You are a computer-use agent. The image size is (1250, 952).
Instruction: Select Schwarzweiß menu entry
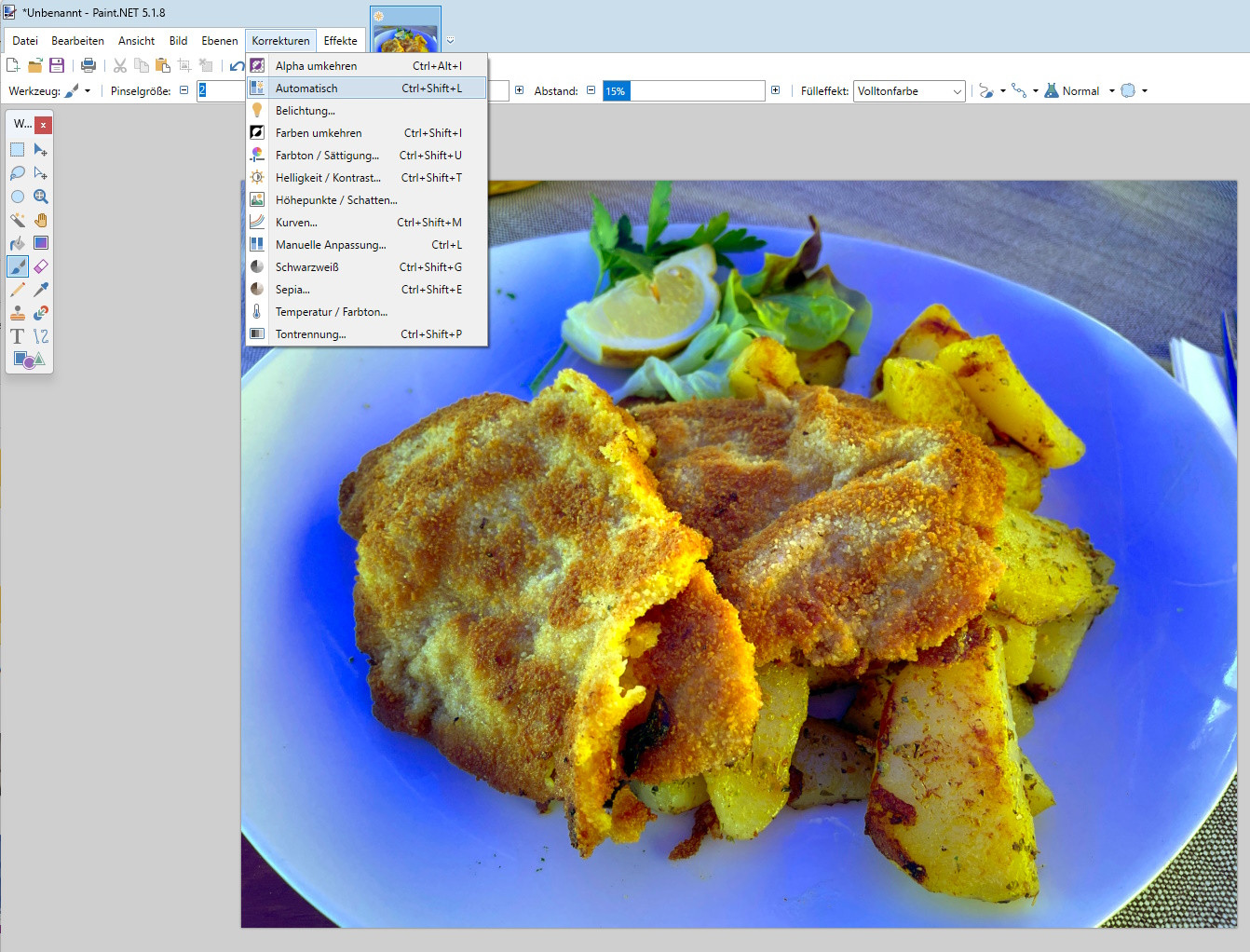306,267
